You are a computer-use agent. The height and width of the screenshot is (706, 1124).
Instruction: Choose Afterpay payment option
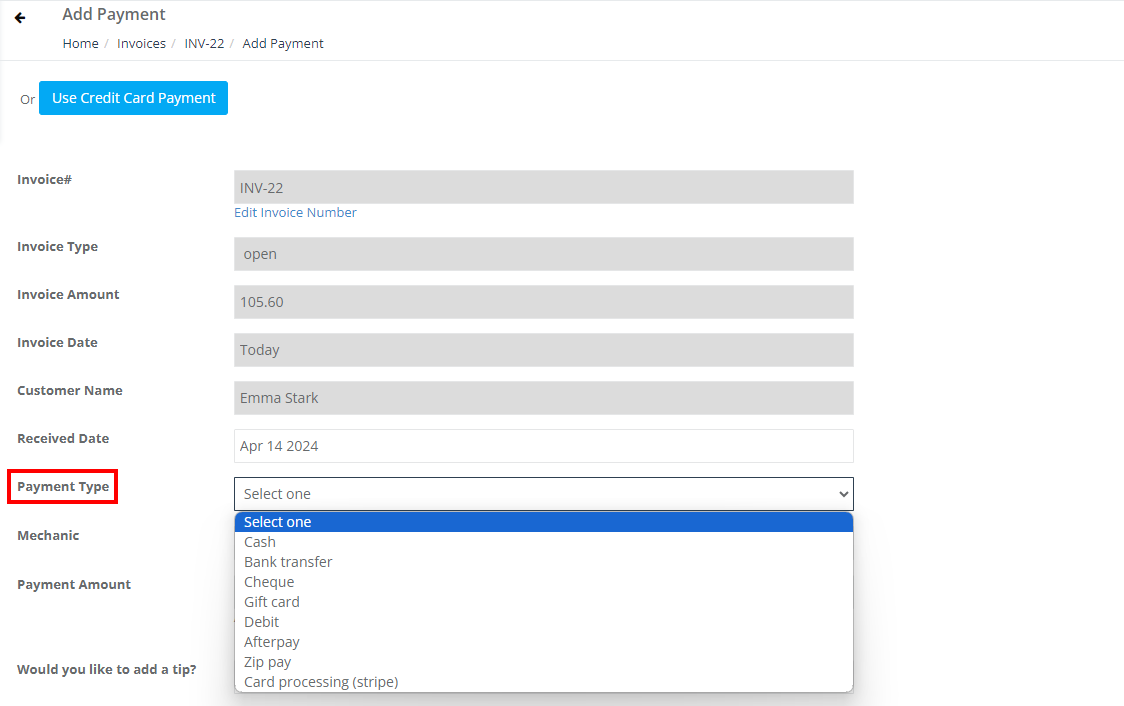point(543,642)
